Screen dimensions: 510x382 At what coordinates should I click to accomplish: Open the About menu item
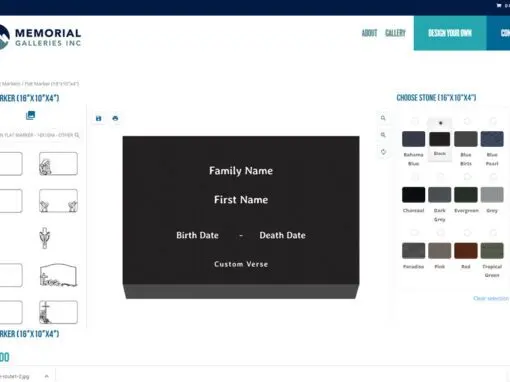[369, 33]
